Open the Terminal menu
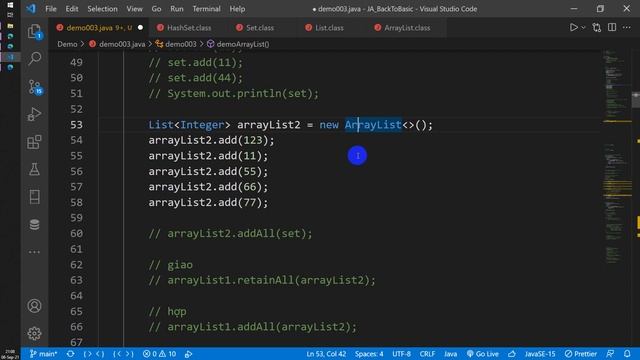This screenshot has width=640, height=360. (x=207, y=9)
